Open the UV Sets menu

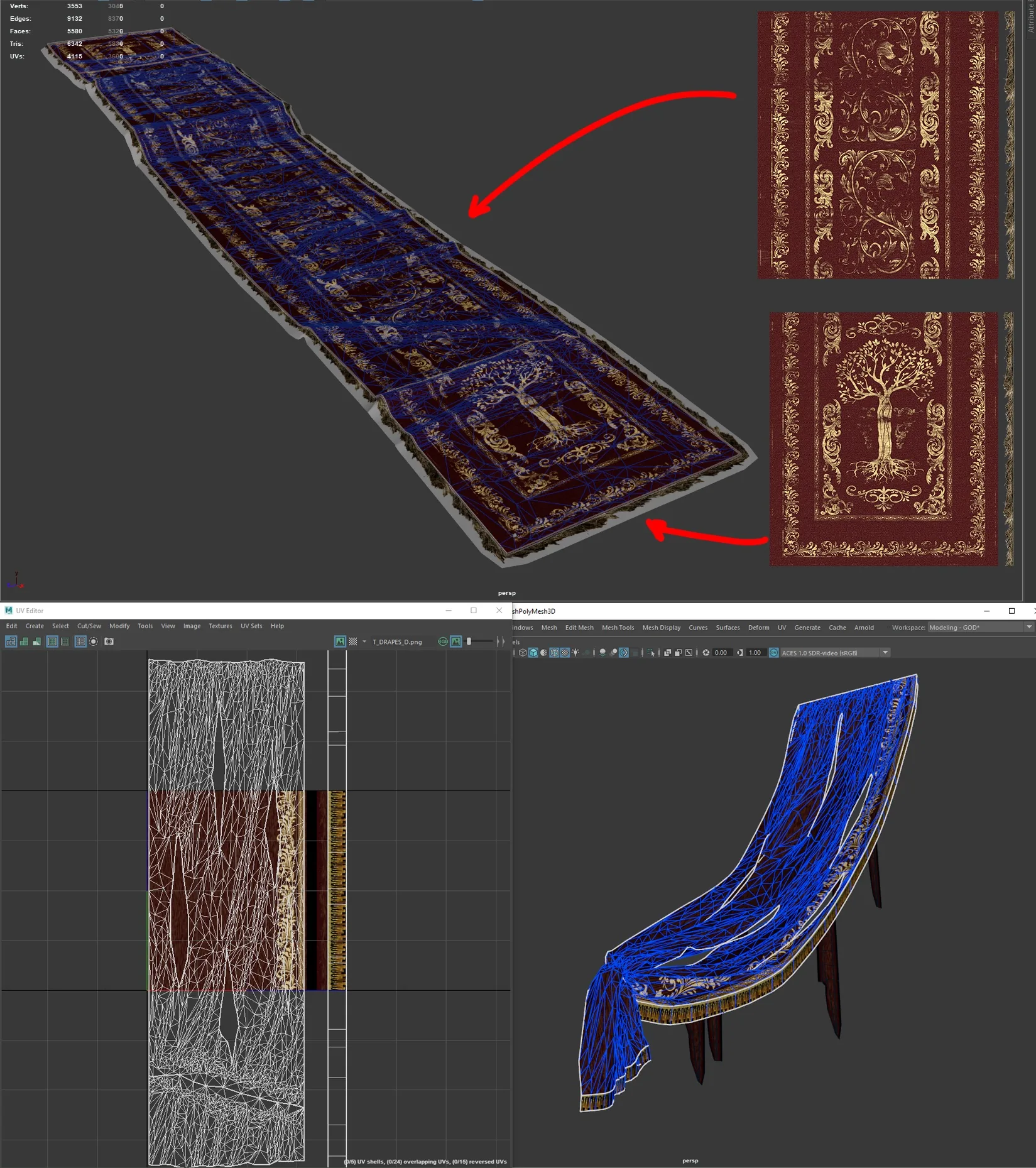(251, 626)
